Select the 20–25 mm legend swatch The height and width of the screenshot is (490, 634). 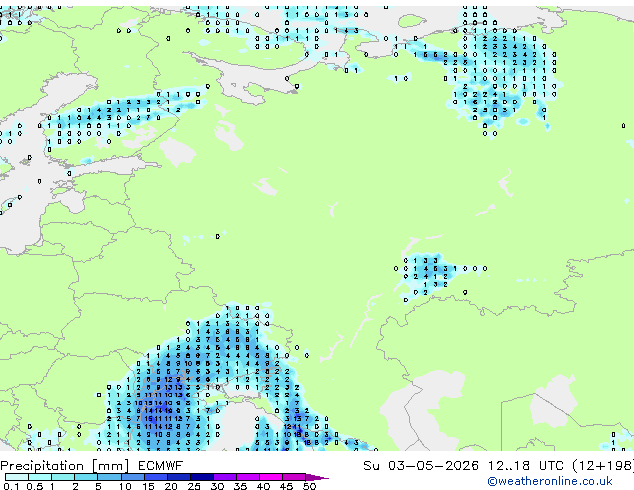[178, 477]
